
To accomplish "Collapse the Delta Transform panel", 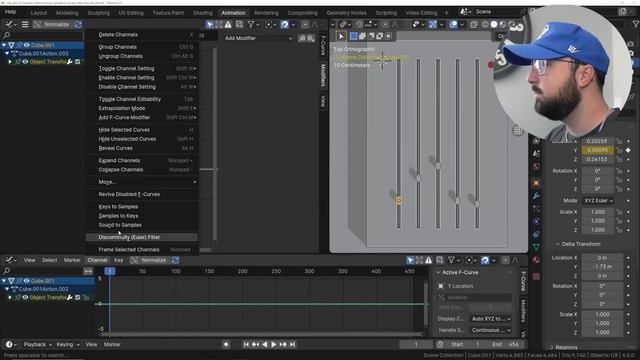I will (x=558, y=244).
